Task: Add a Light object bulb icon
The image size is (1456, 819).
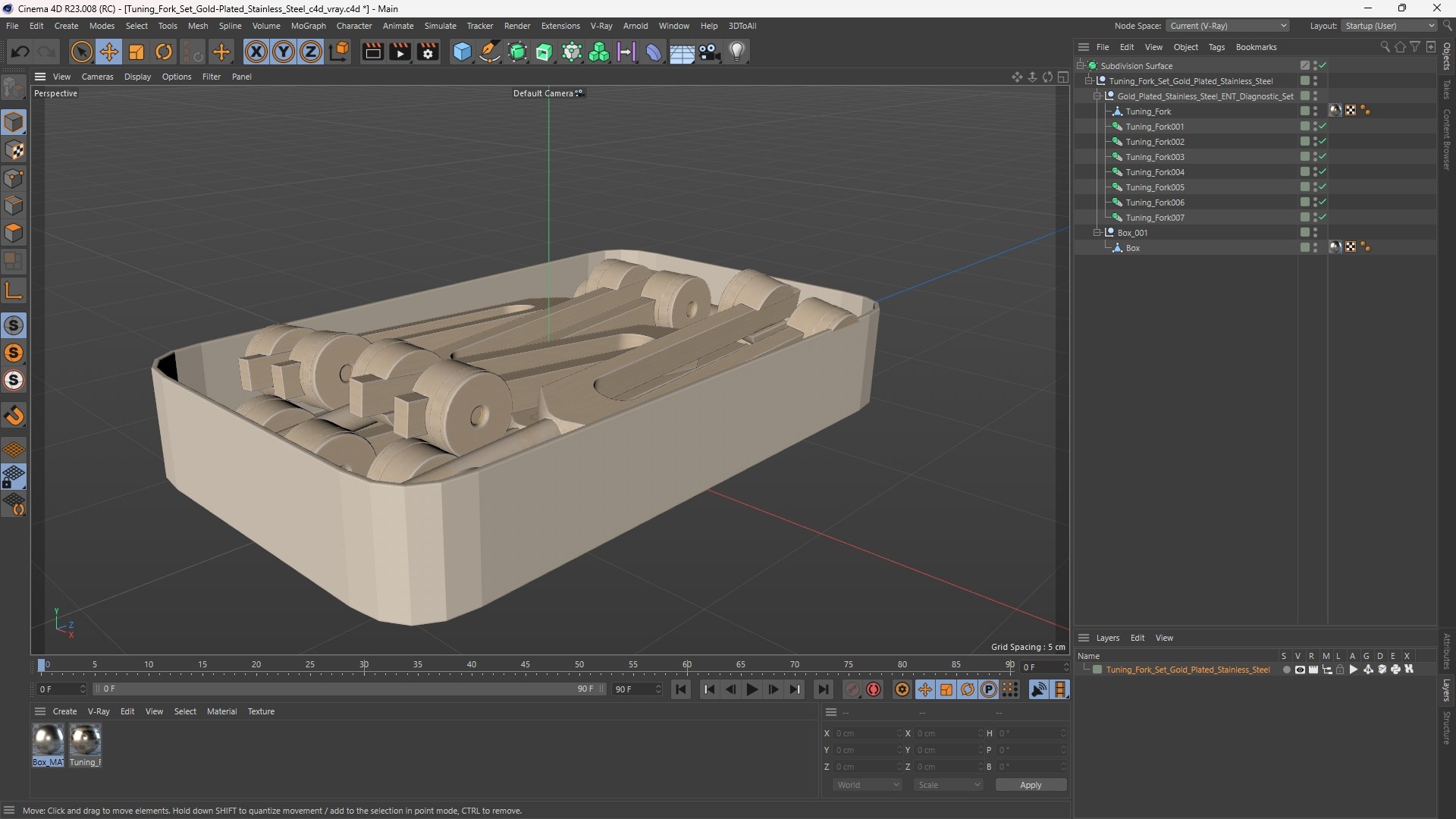Action: pos(737,52)
